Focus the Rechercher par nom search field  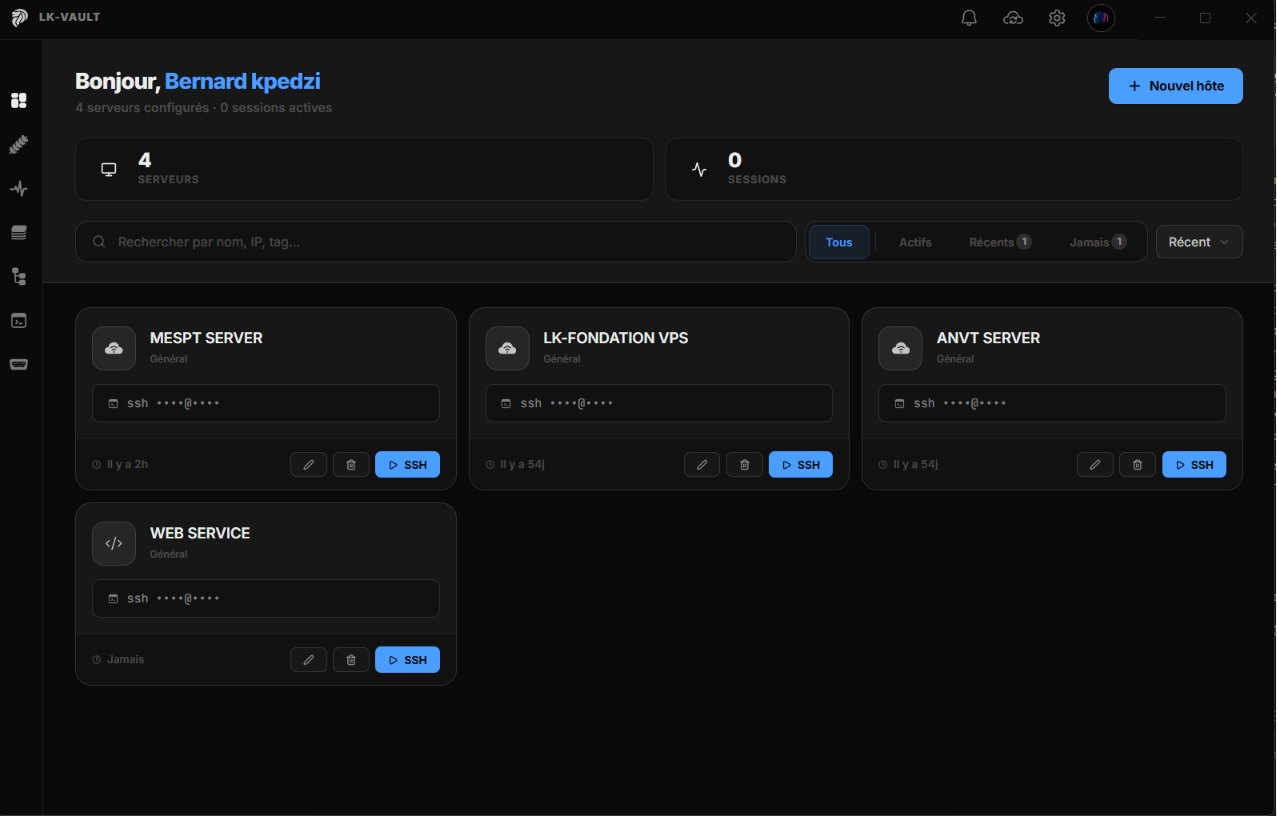pyautogui.click(x=436, y=242)
